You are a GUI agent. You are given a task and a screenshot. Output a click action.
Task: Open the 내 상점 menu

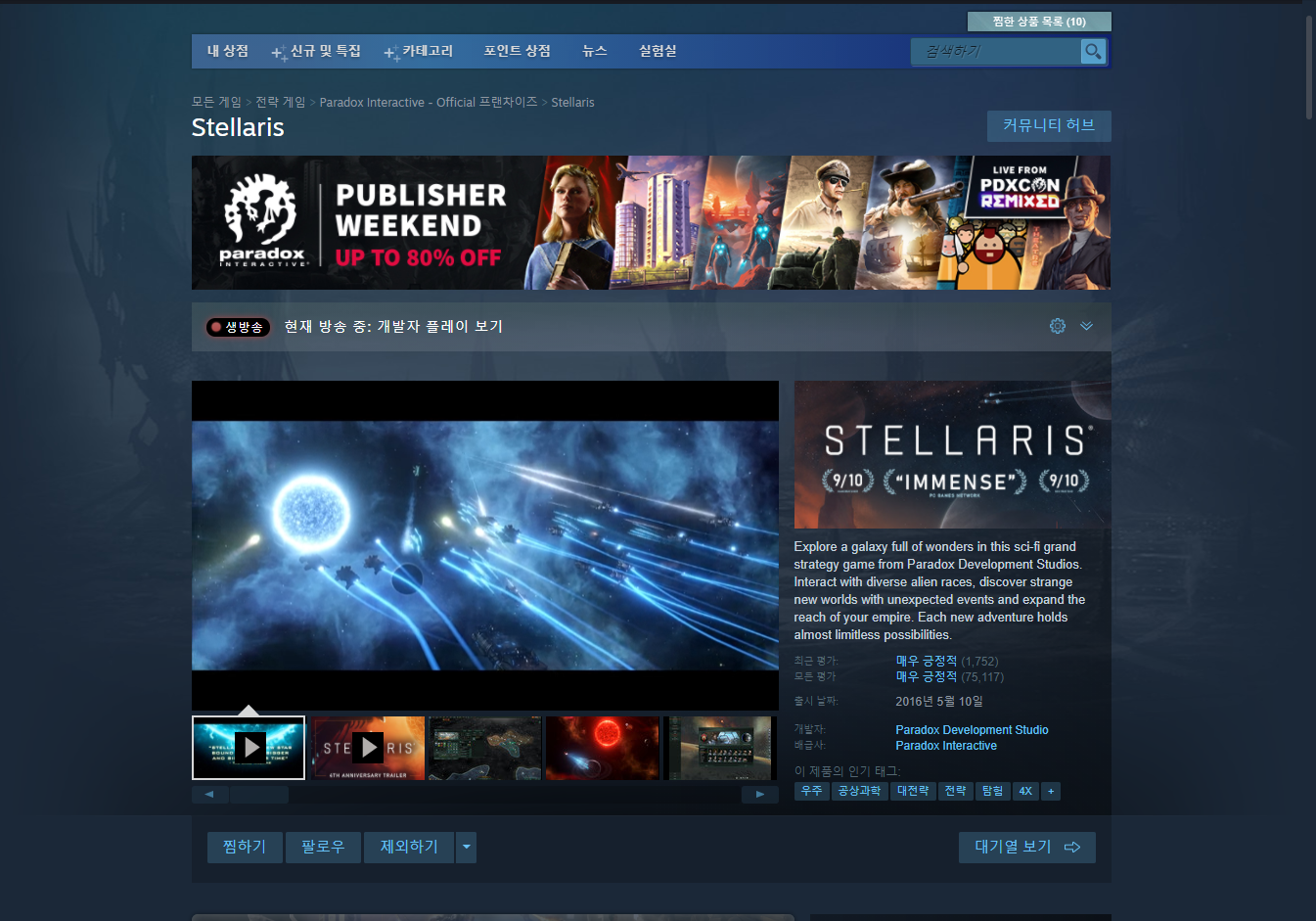[x=227, y=51]
